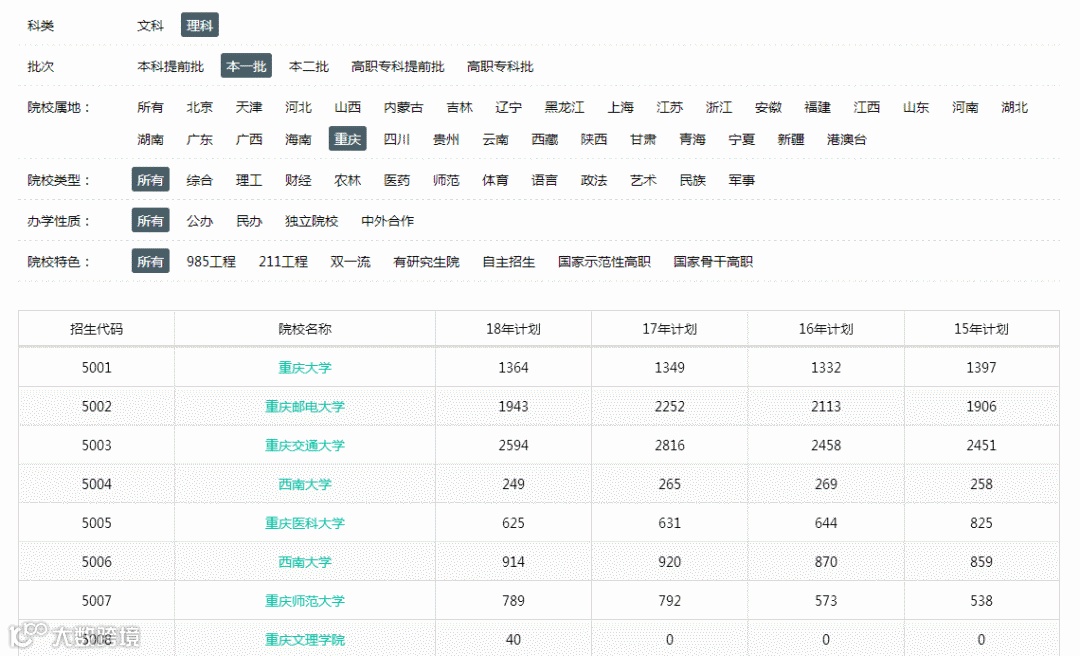Viewport: 1080px width, 656px height.
Task: Filter by 211工程 feature
Action: [x=283, y=261]
